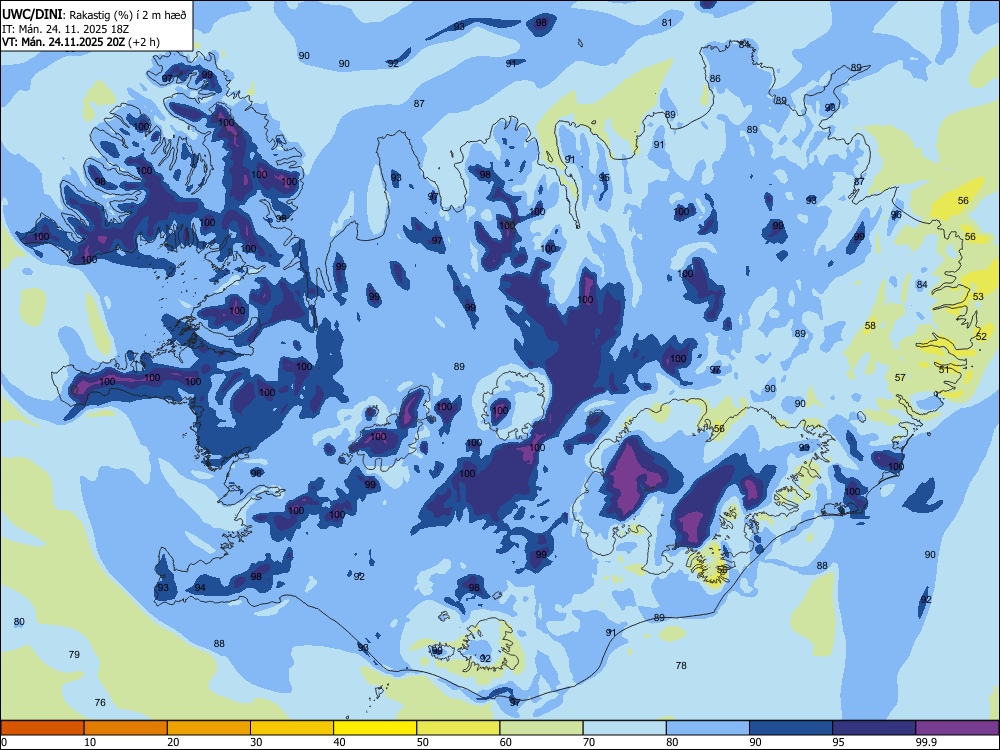Click the '78' humidity value south of the coast
The height and width of the screenshot is (750, 1000).
click(x=681, y=665)
